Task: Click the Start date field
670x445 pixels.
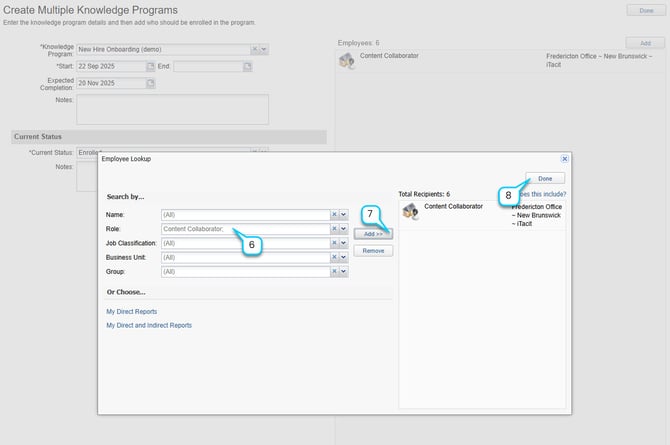Action: coord(111,66)
